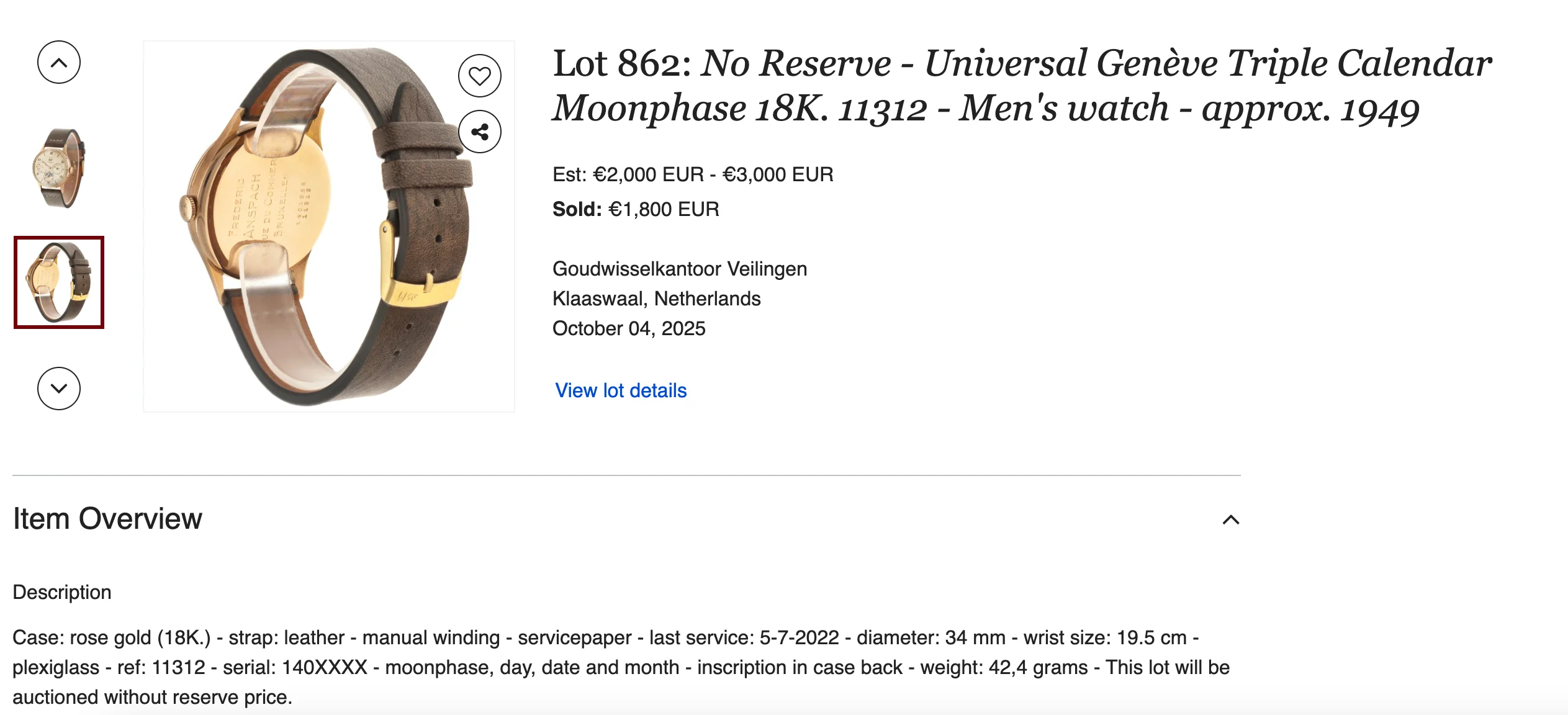Click the description paragraph starting with Case
Viewport: 1568px width, 715px height.
click(621, 667)
